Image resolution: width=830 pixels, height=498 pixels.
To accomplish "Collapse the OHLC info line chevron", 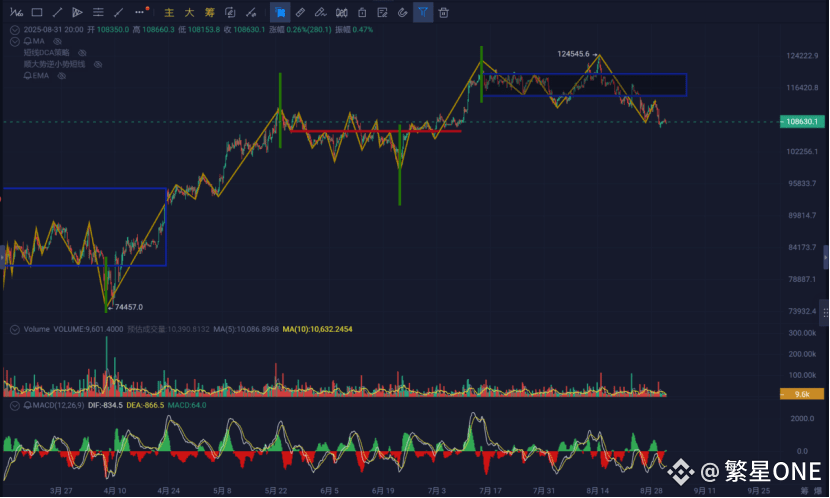I will 15,30.
